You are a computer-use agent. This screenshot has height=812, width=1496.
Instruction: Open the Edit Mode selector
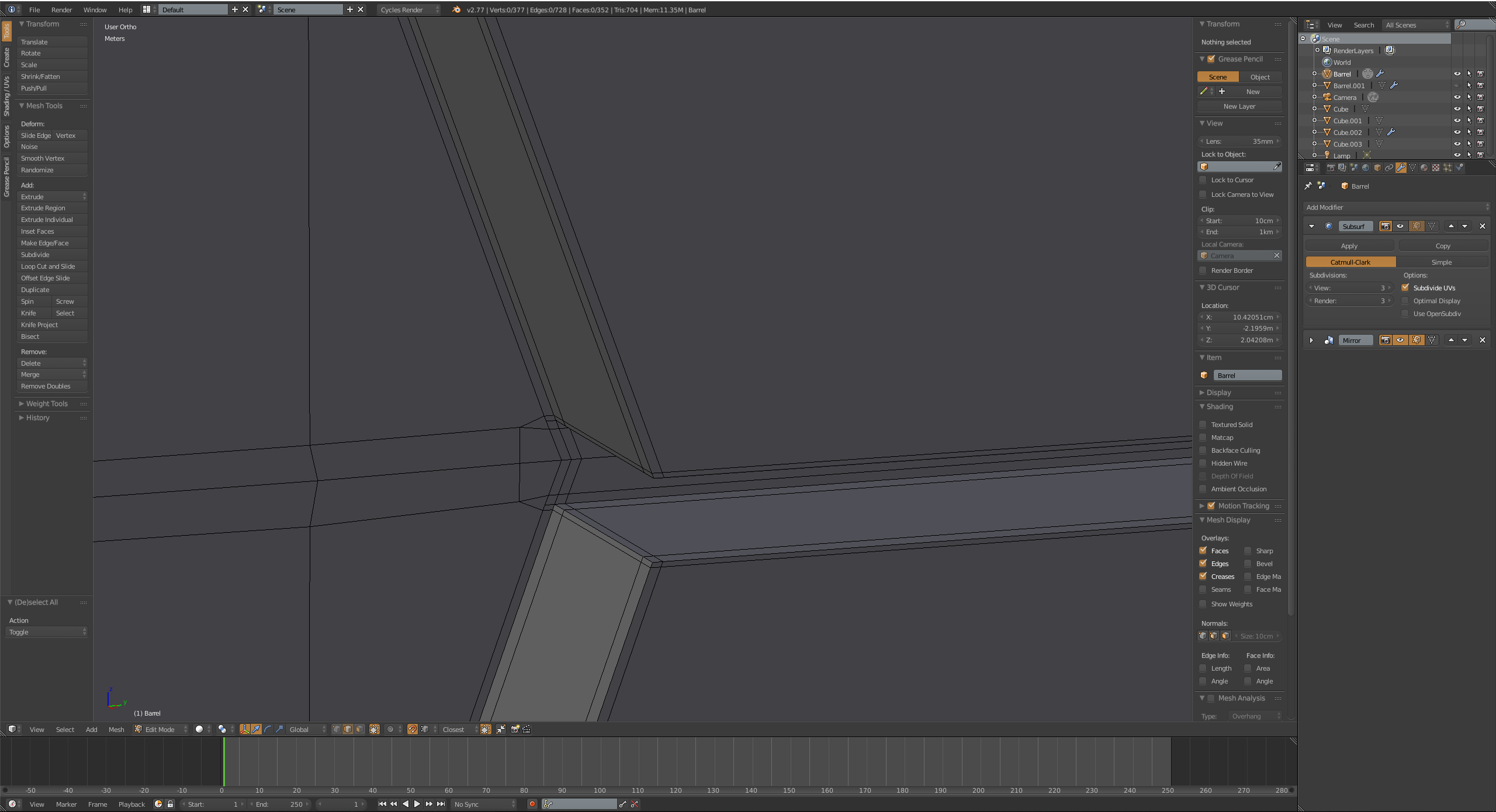point(161,729)
